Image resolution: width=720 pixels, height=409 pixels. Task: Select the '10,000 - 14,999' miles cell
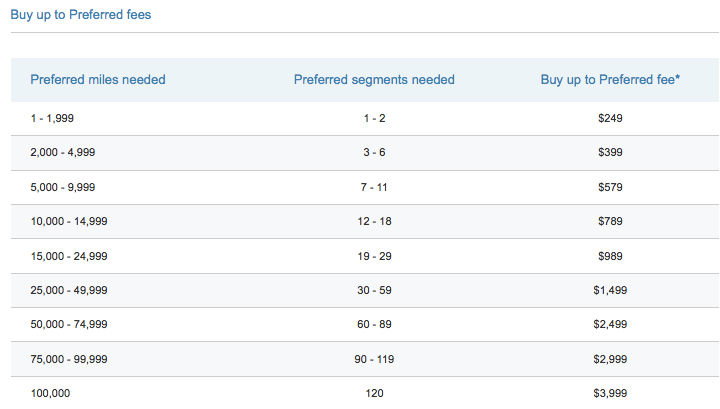69,221
